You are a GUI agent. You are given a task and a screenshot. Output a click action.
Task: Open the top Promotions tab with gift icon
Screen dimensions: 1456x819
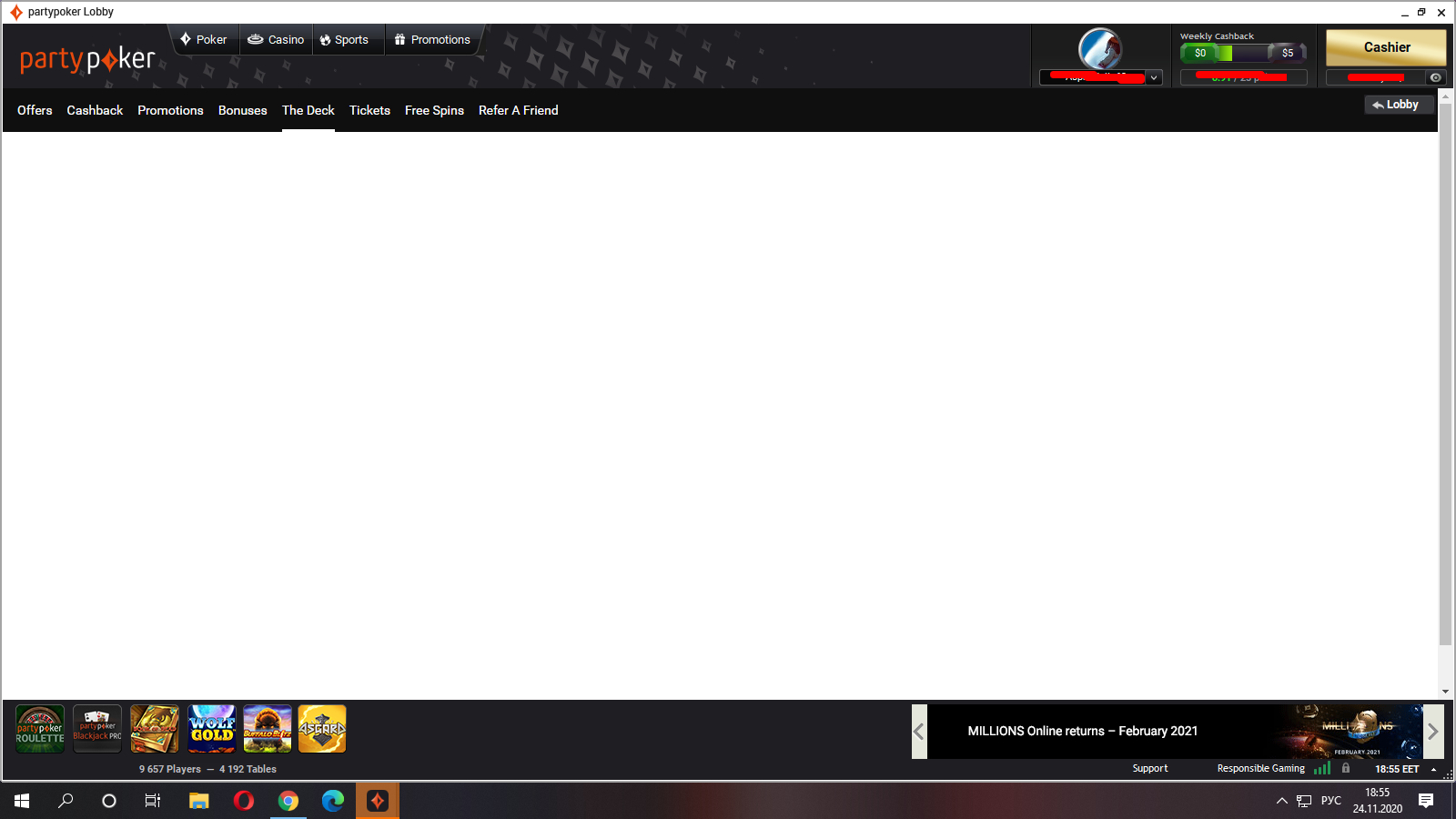(x=432, y=39)
